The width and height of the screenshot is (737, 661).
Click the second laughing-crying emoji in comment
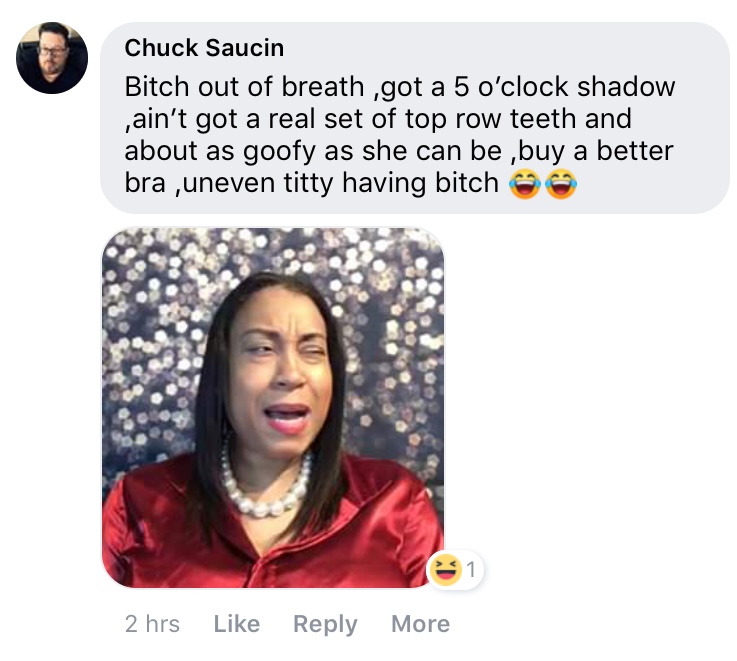point(561,184)
